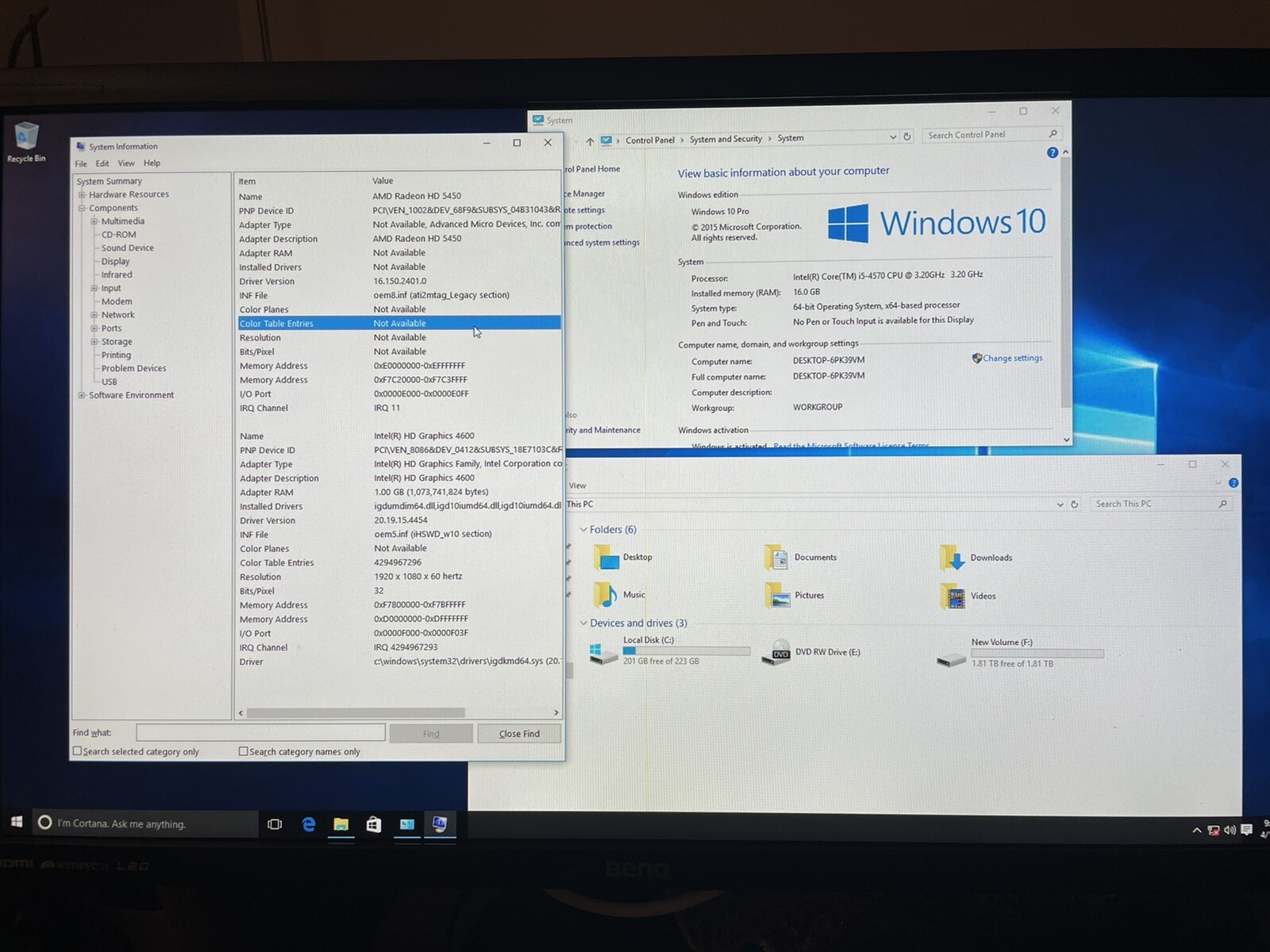Viewport: 1270px width, 952px height.
Task: Click the Cortana circle icon
Action: (x=45, y=823)
